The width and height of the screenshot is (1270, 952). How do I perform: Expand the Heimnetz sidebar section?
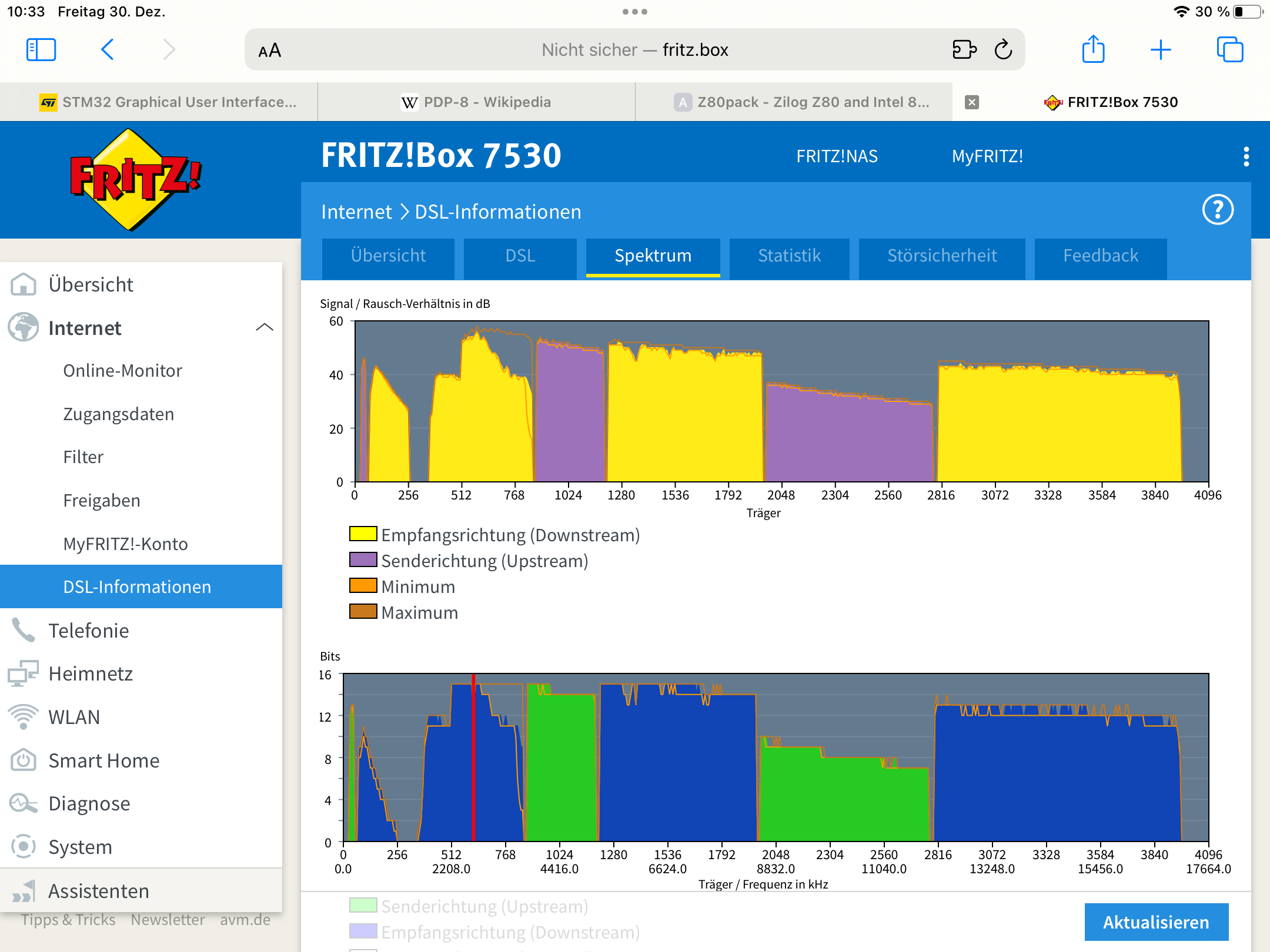point(91,673)
